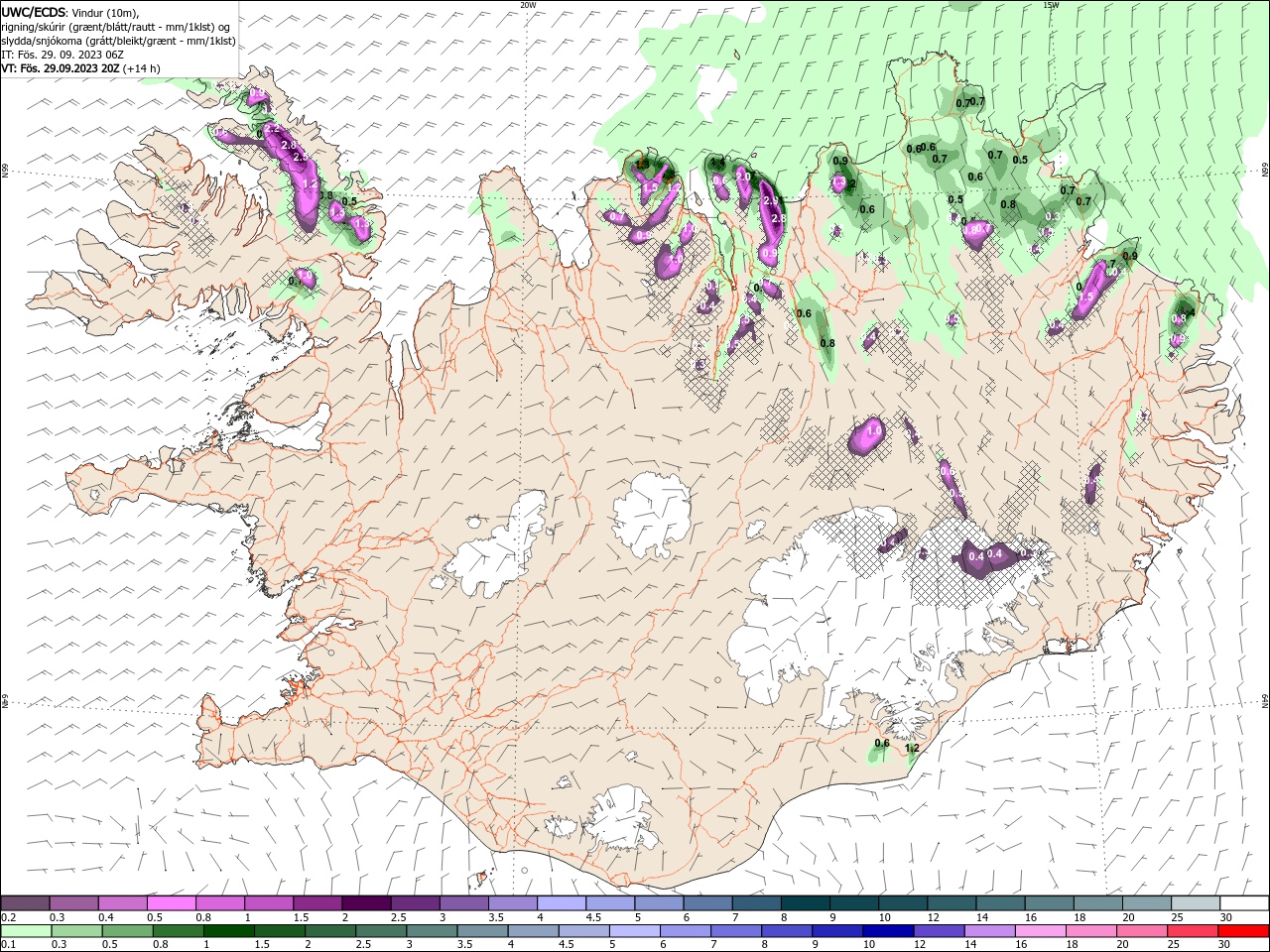
Task: Click the Vatnajökull ice cap on the map
Action: pos(843,615)
